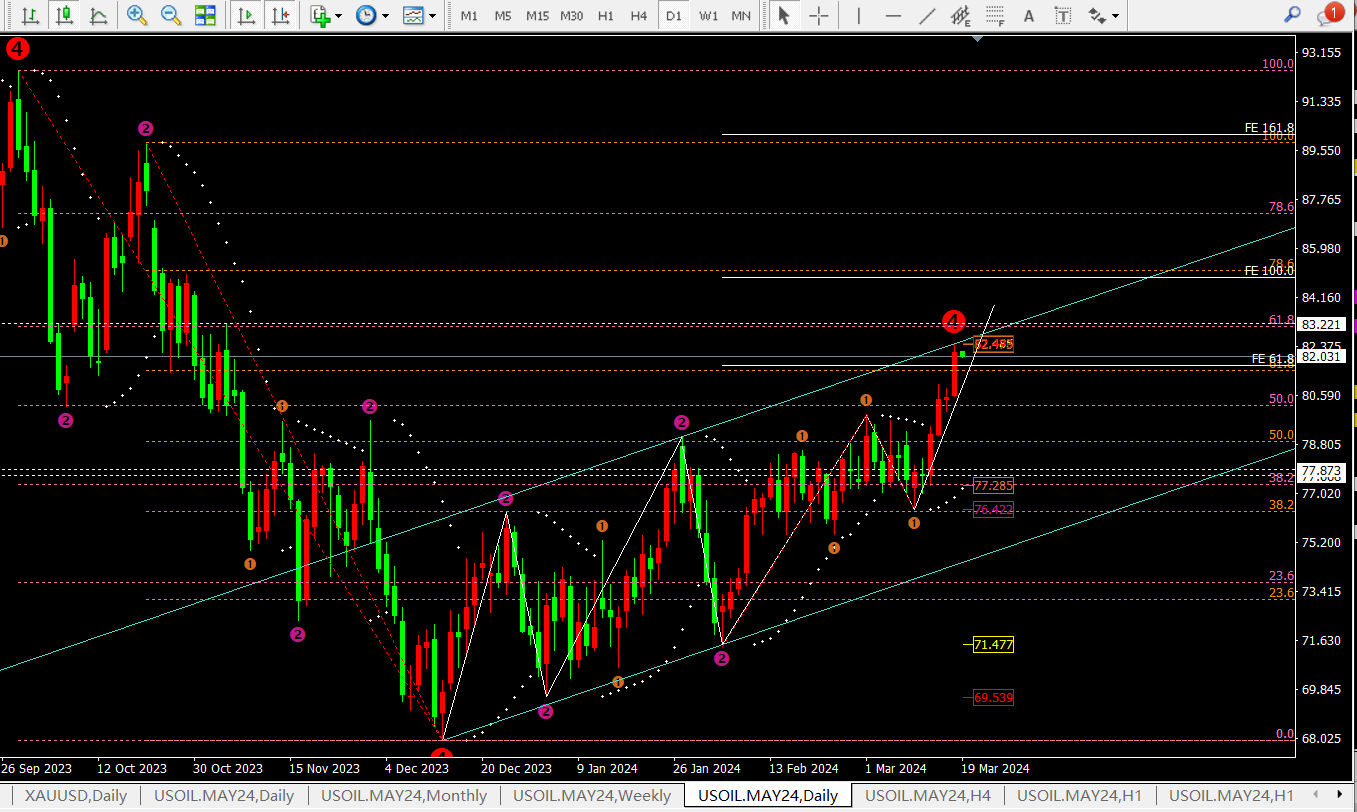This screenshot has width=1357, height=812.
Task: Switch chart to bar chart mode
Action: pos(31,15)
